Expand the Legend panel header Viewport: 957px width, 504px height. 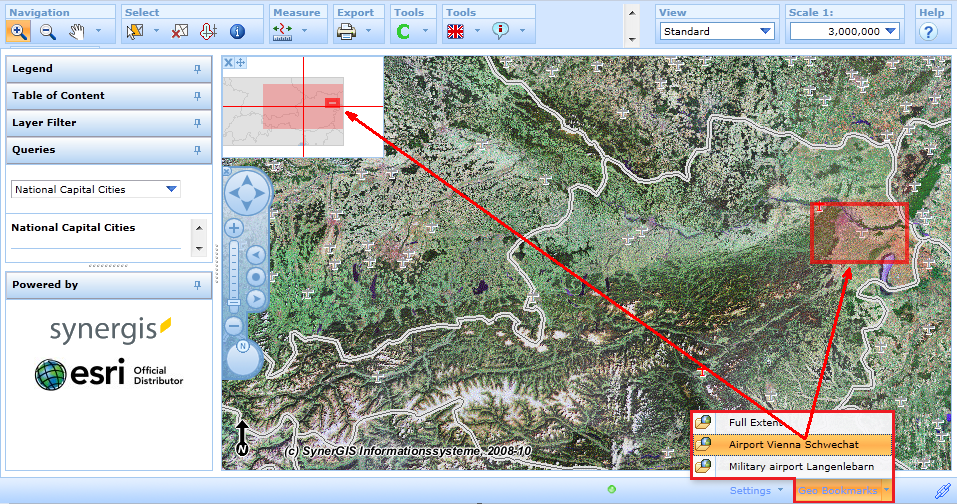coord(109,69)
